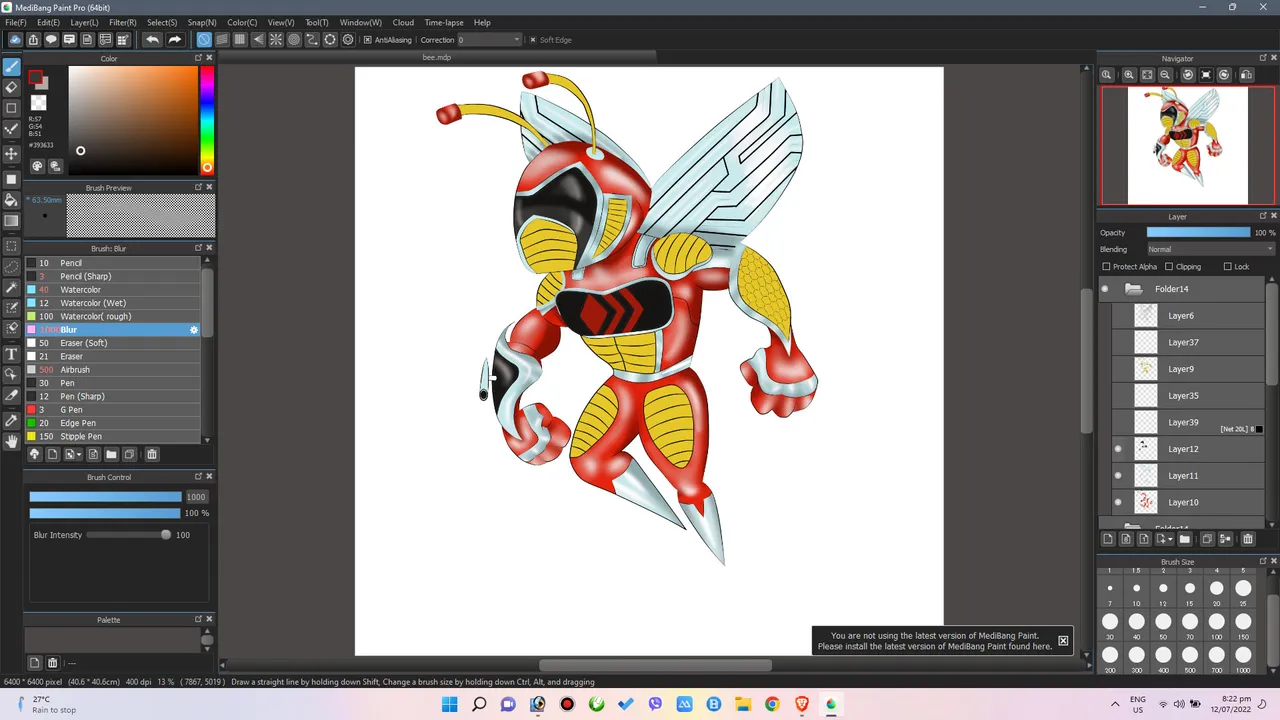Select the rectangular Select tool
This screenshot has width=1280, height=720.
[x=11, y=245]
